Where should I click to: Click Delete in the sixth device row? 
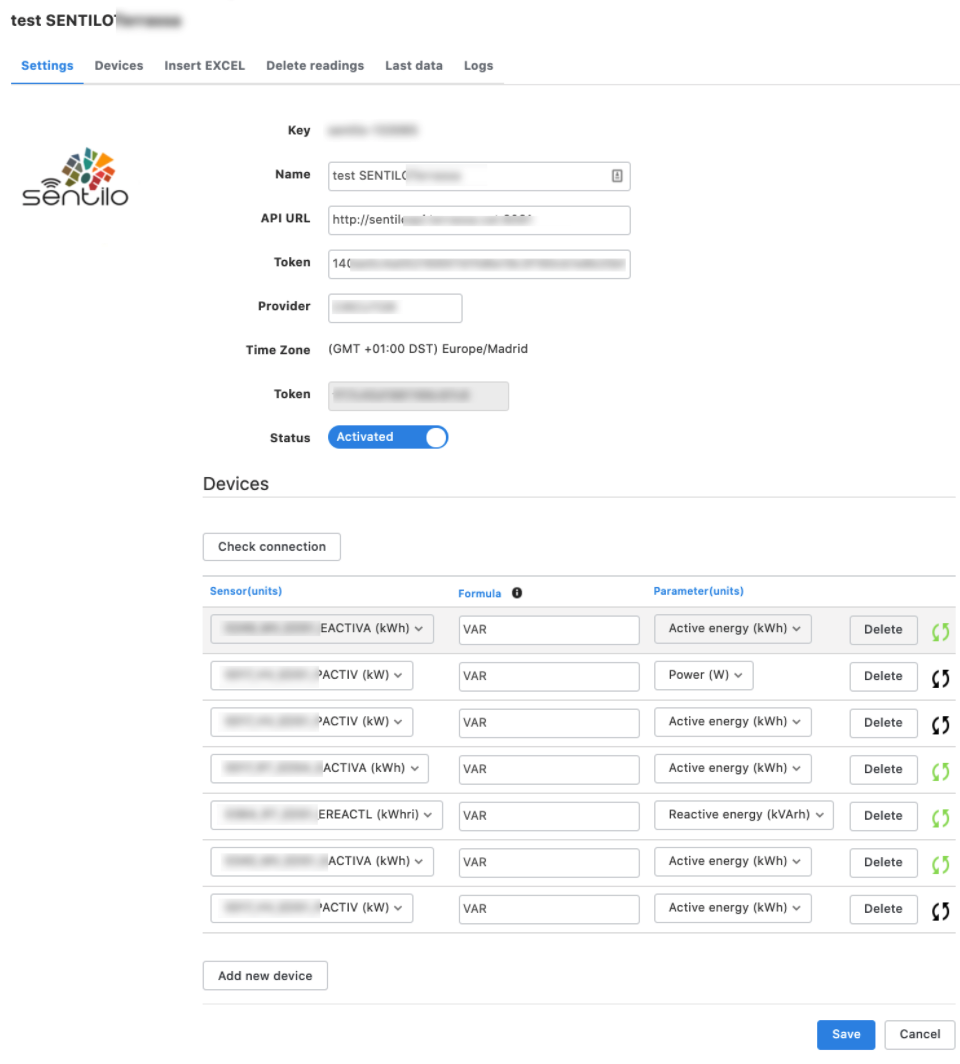tap(883, 862)
